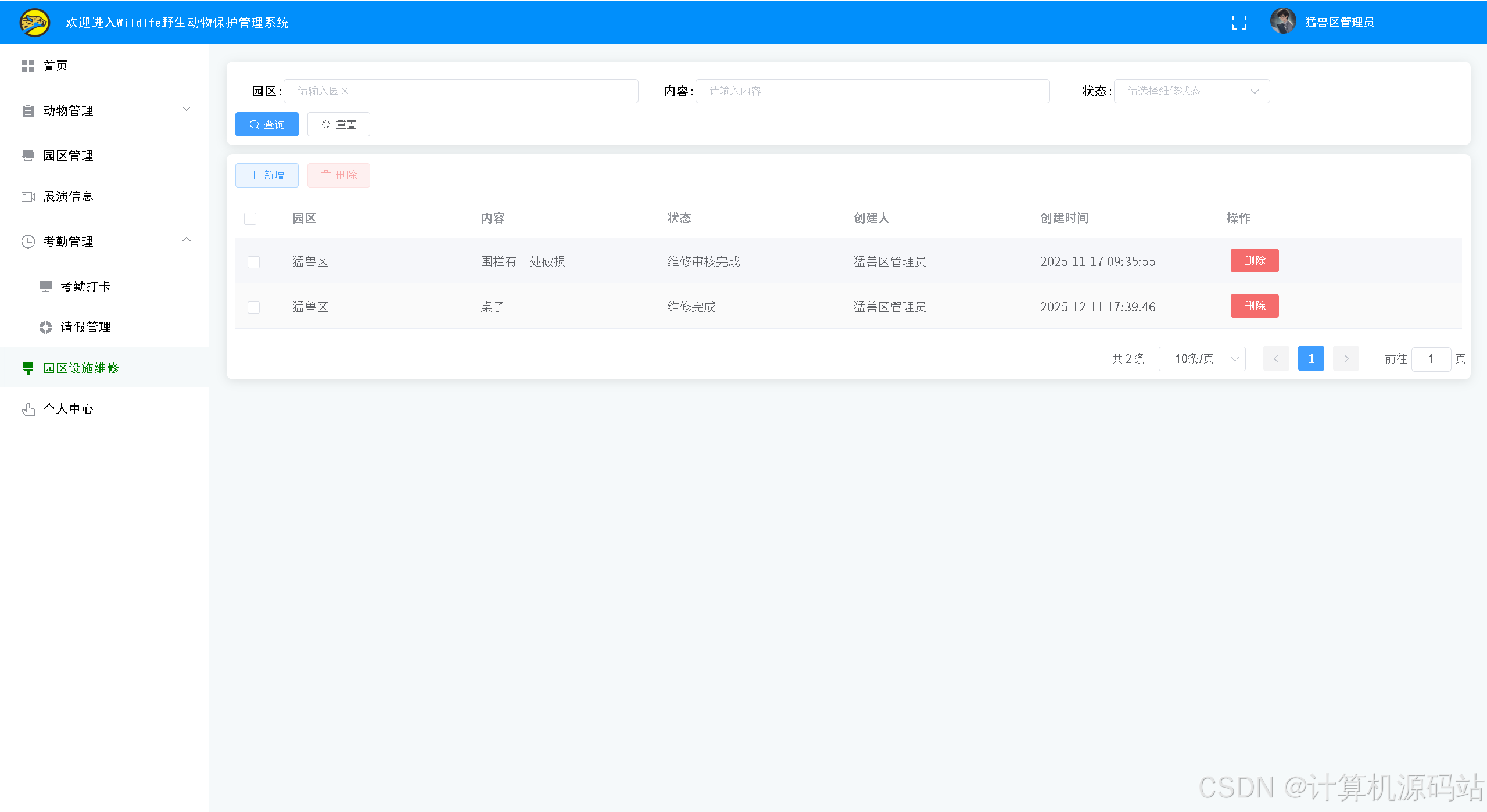This screenshot has height=812, width=1487.
Task: Click the Wildlife leopard logo
Action: point(35,23)
